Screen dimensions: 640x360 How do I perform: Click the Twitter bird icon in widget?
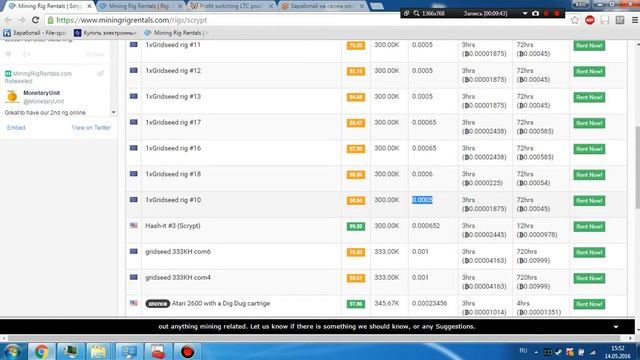[100, 73]
